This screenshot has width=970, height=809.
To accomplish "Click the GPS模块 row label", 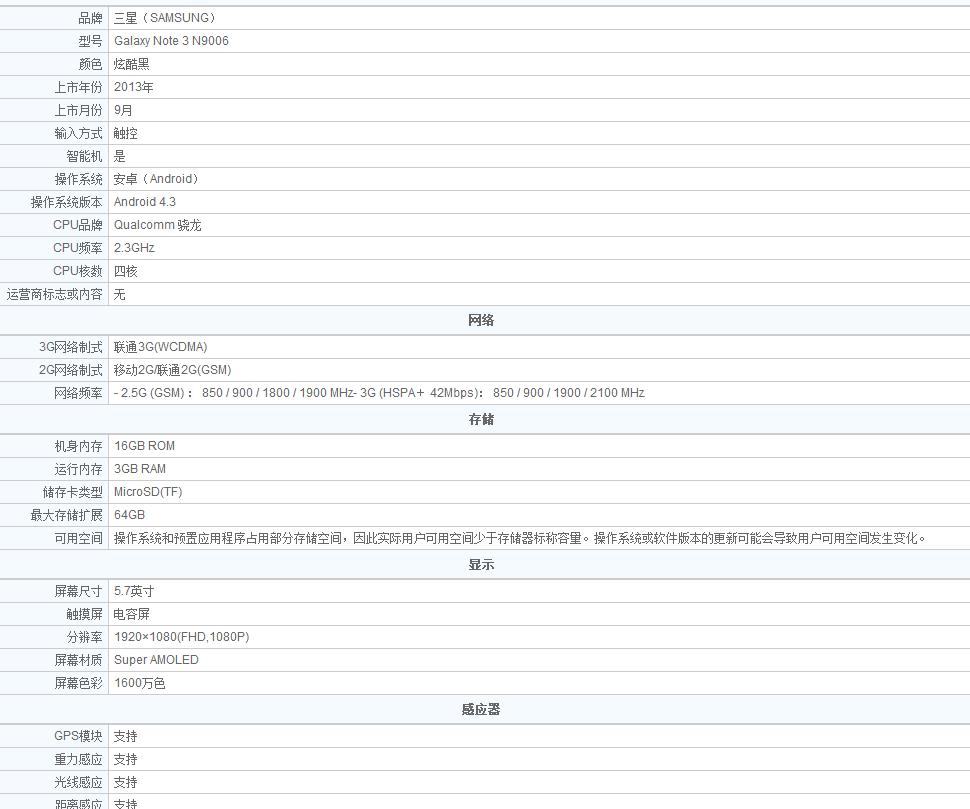I will tap(78, 736).
